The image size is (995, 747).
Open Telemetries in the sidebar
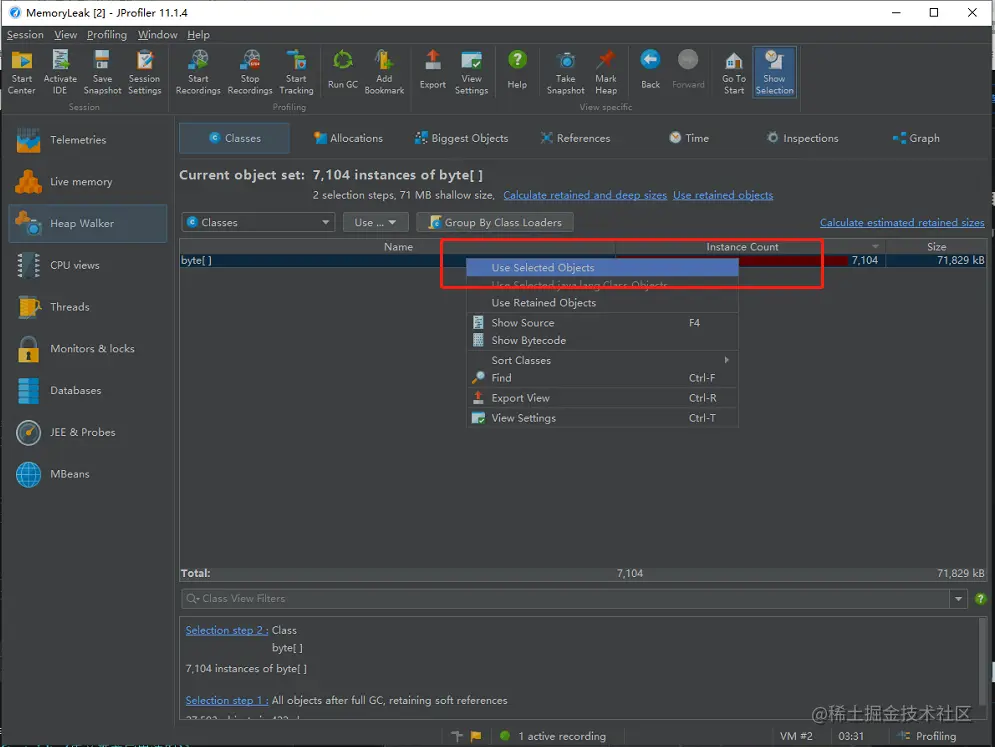click(x=88, y=140)
